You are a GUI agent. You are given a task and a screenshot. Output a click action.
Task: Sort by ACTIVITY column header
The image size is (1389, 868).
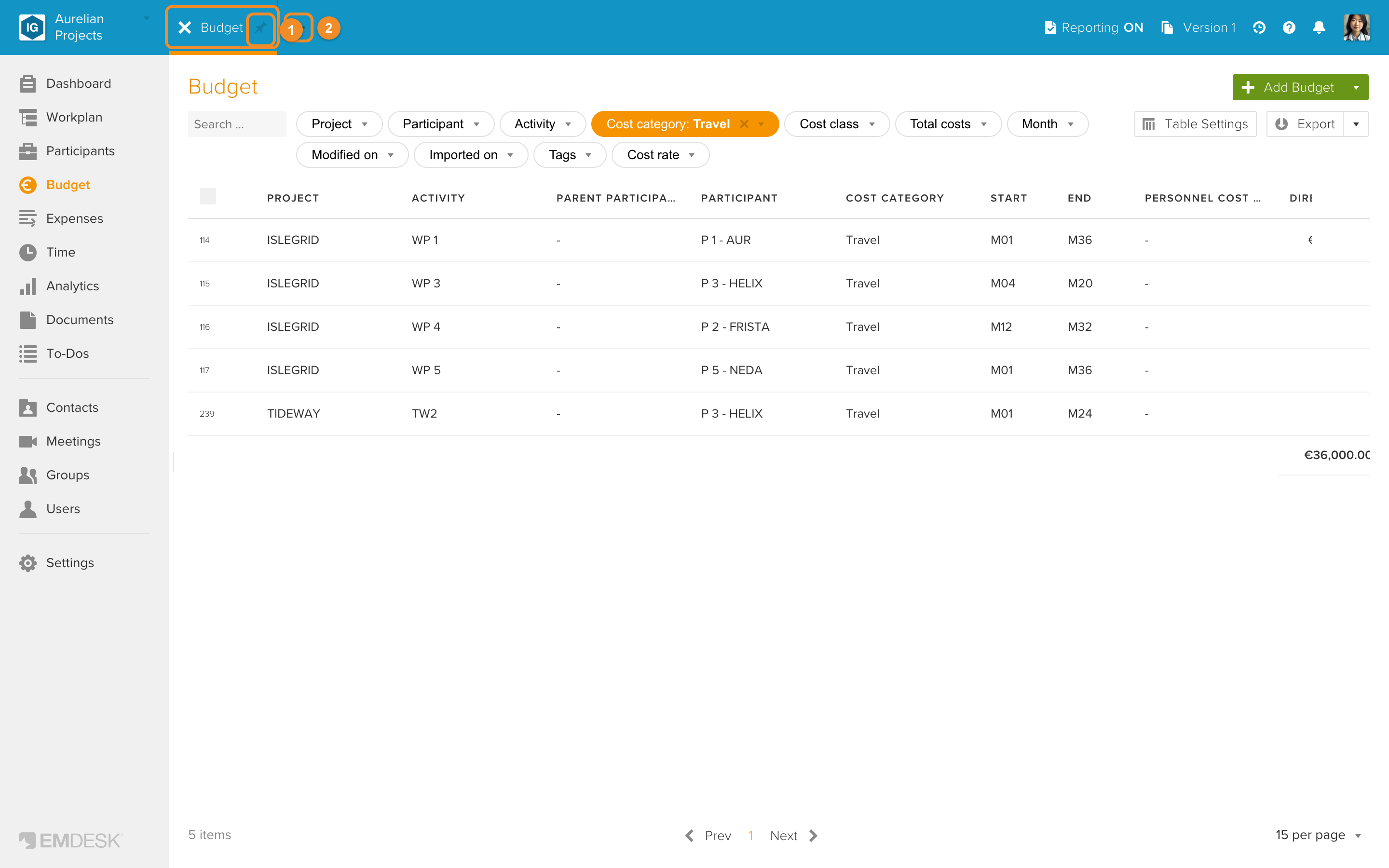coord(438,198)
